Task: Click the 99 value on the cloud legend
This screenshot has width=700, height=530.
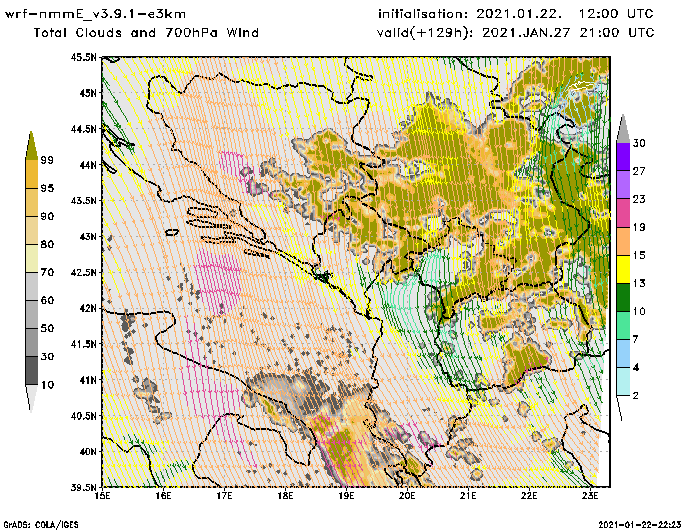Action: coord(47,160)
